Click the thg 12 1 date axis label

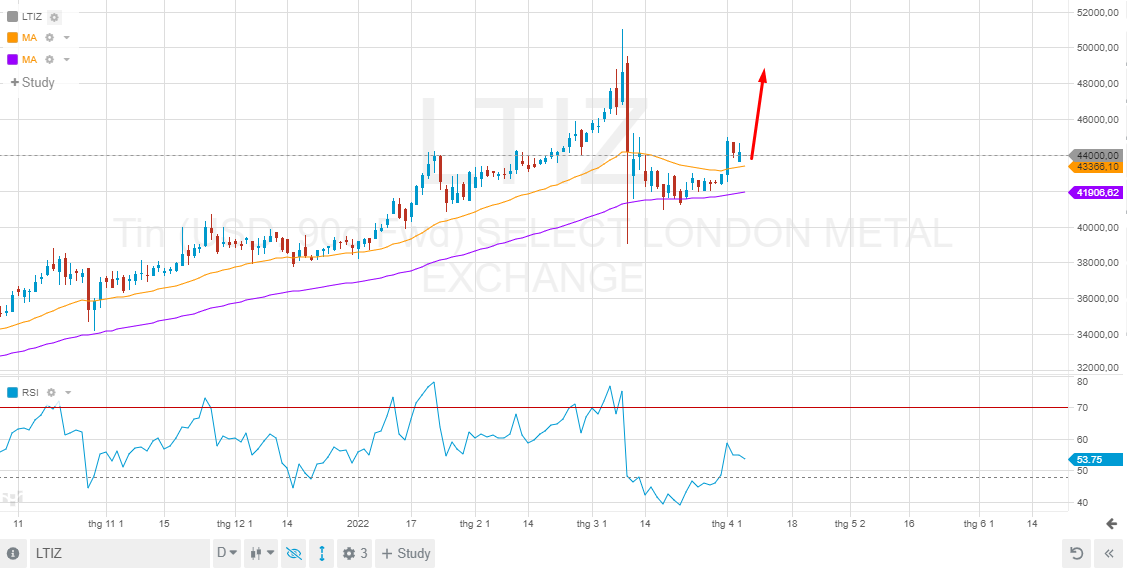235,524
